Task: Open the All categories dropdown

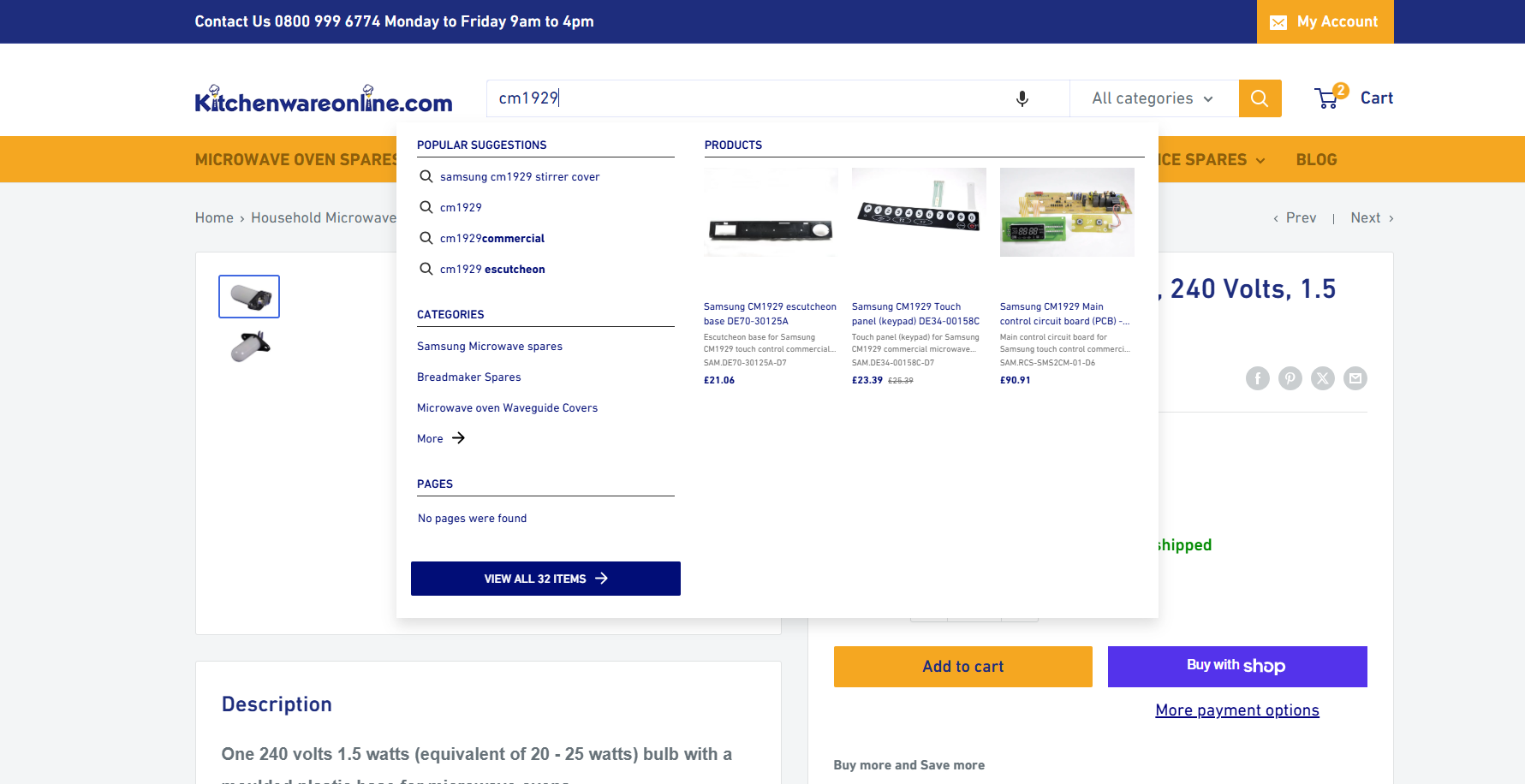Action: 1152,98
